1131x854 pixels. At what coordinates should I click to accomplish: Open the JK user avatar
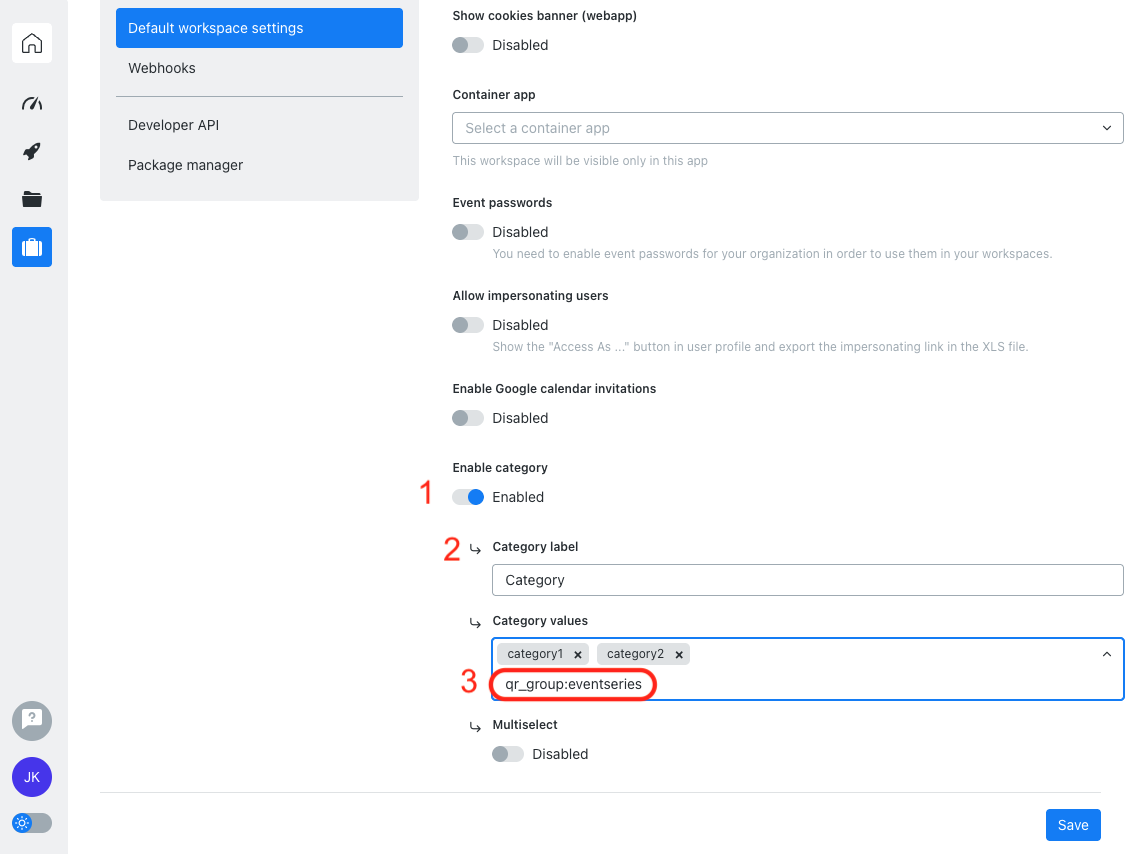tap(32, 777)
